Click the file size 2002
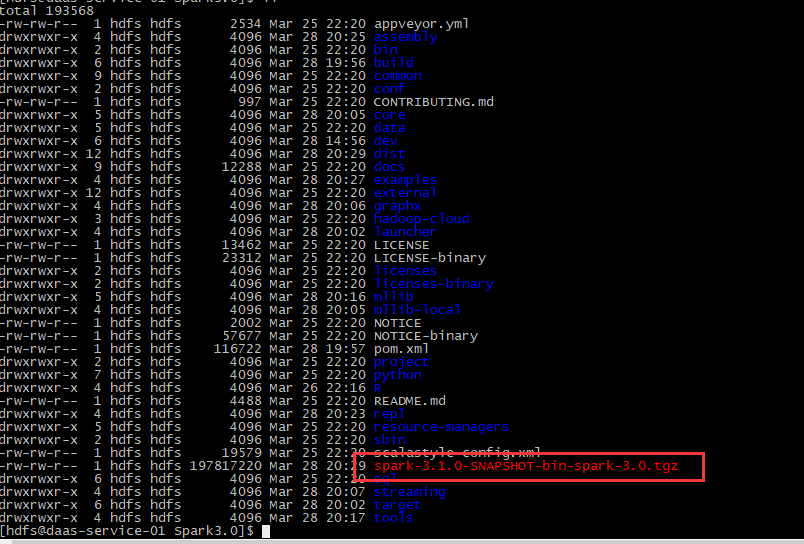The width and height of the screenshot is (804, 544). click(246, 323)
